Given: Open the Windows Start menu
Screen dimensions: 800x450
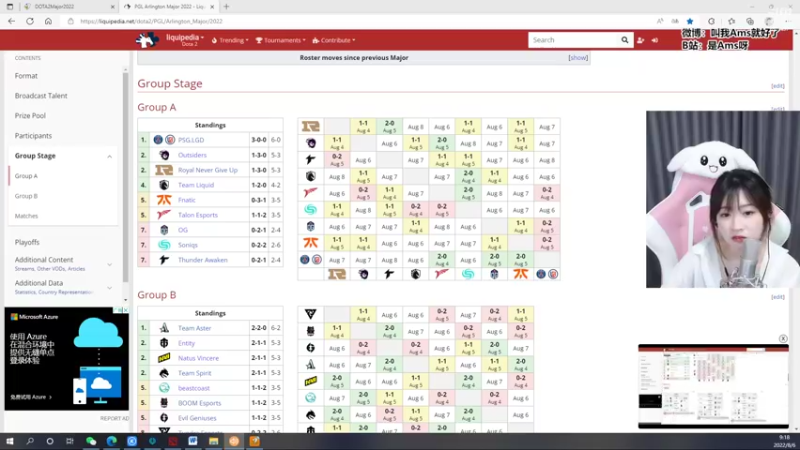Looking at the screenshot, I should 10,441.
